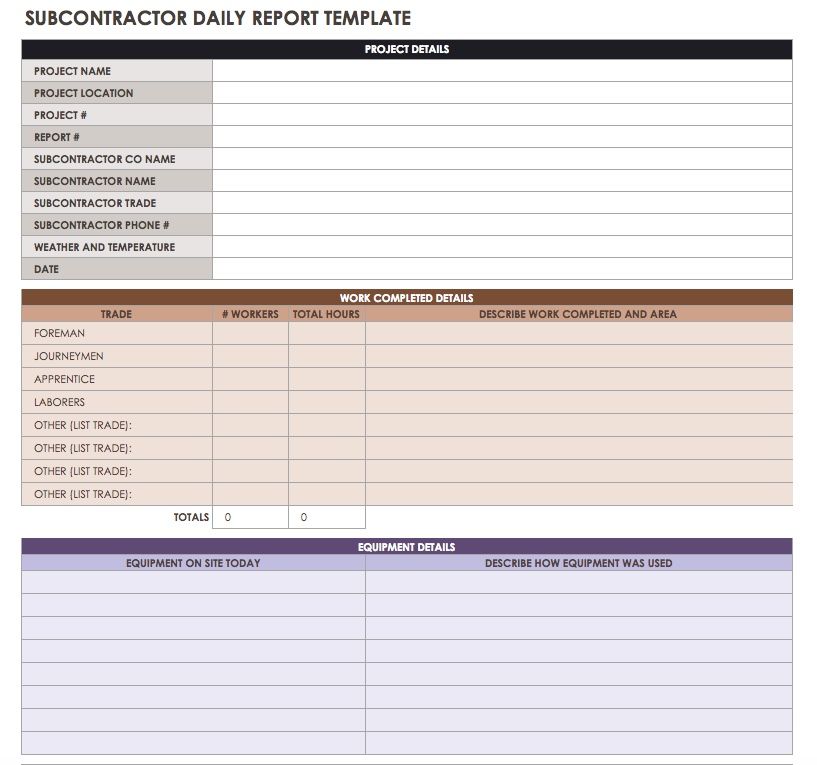Image resolution: width=817 pixels, height=765 pixels.
Task: Select the Apprentice work description cell
Action: [578, 380]
